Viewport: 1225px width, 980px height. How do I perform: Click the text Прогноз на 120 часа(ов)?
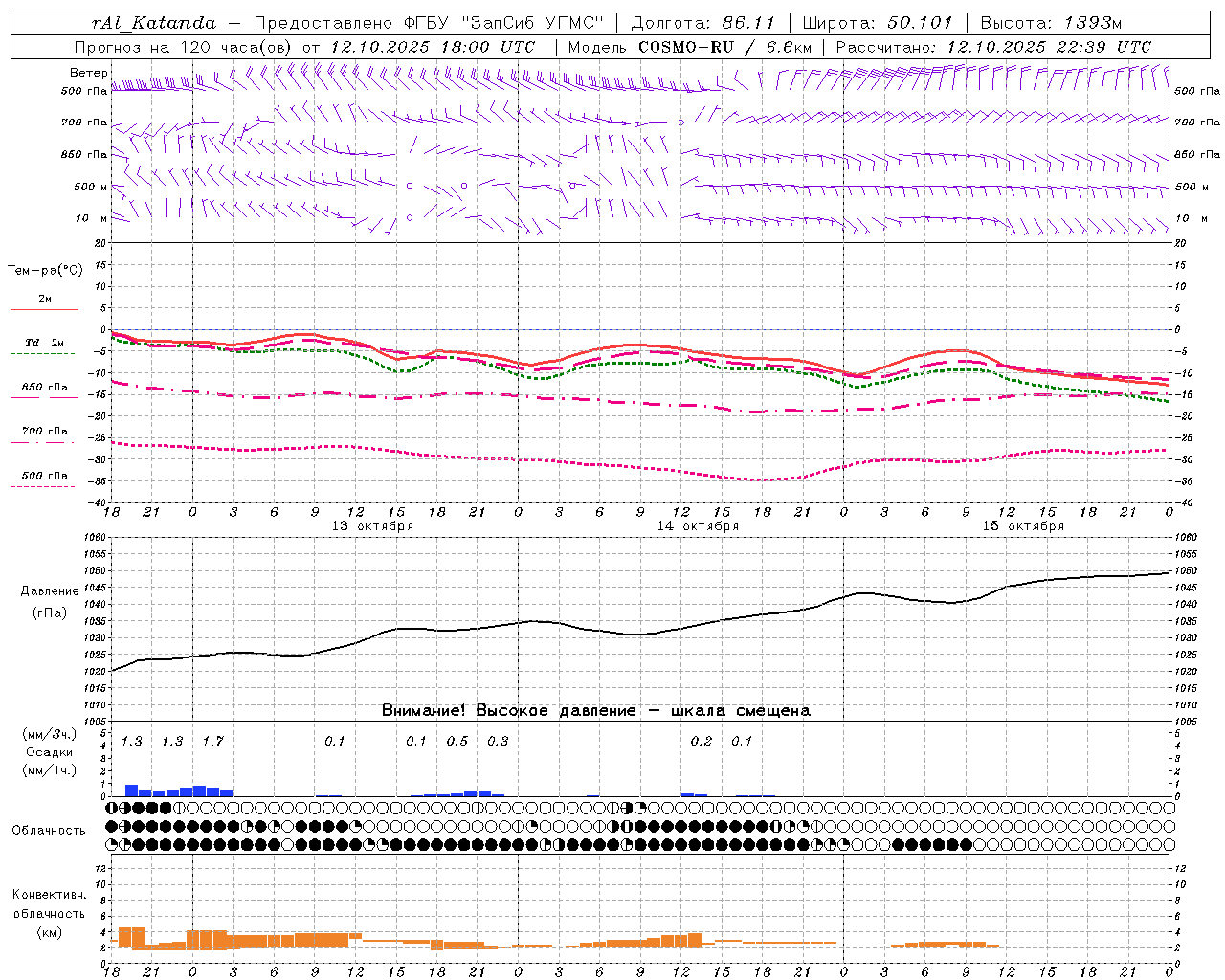point(184,47)
